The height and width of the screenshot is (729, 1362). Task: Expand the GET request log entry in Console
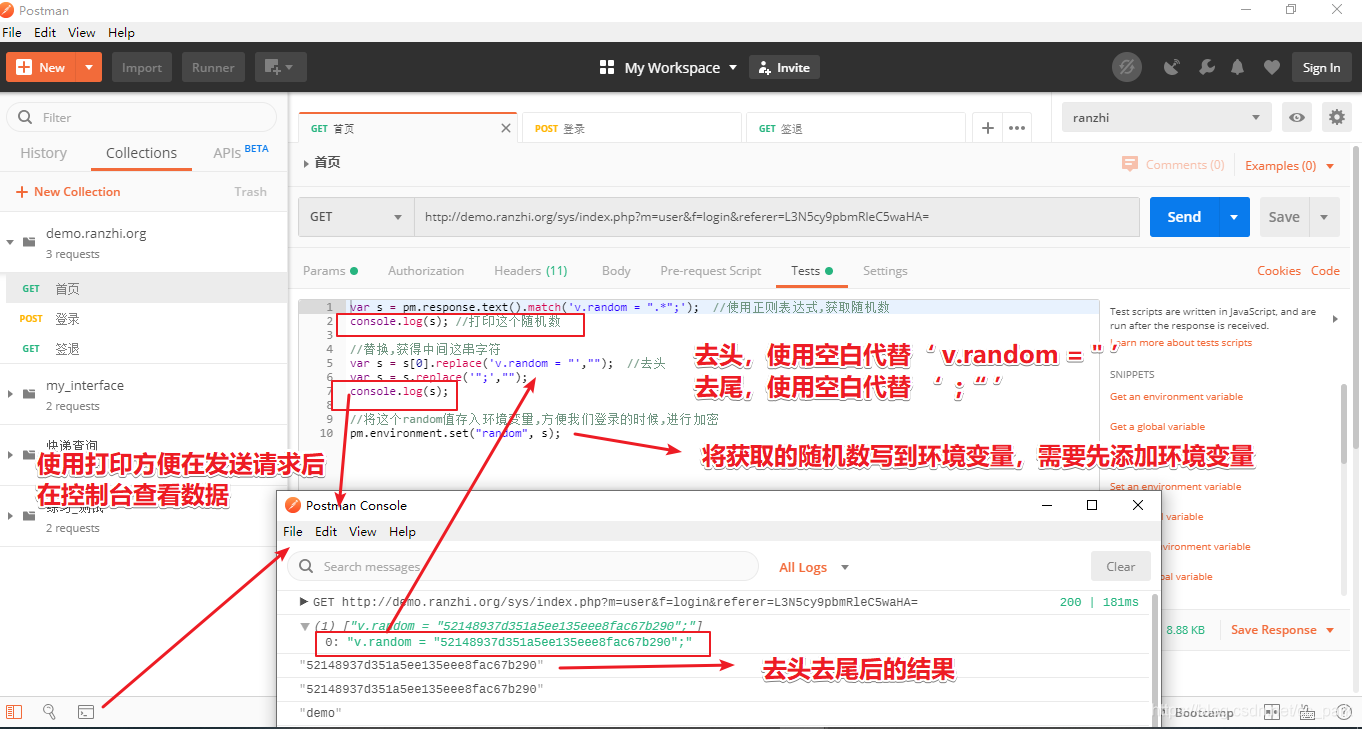[304, 602]
